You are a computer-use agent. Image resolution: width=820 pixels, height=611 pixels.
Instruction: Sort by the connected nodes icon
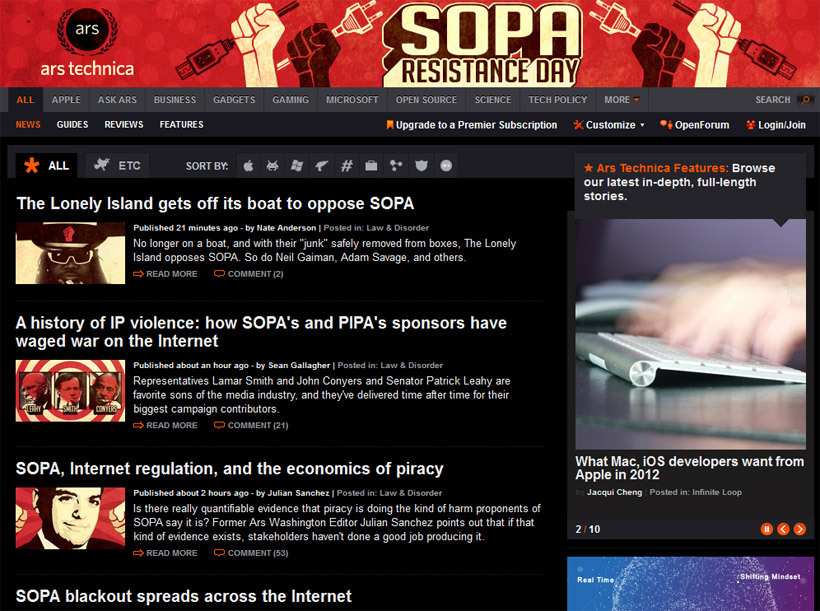tap(396, 166)
